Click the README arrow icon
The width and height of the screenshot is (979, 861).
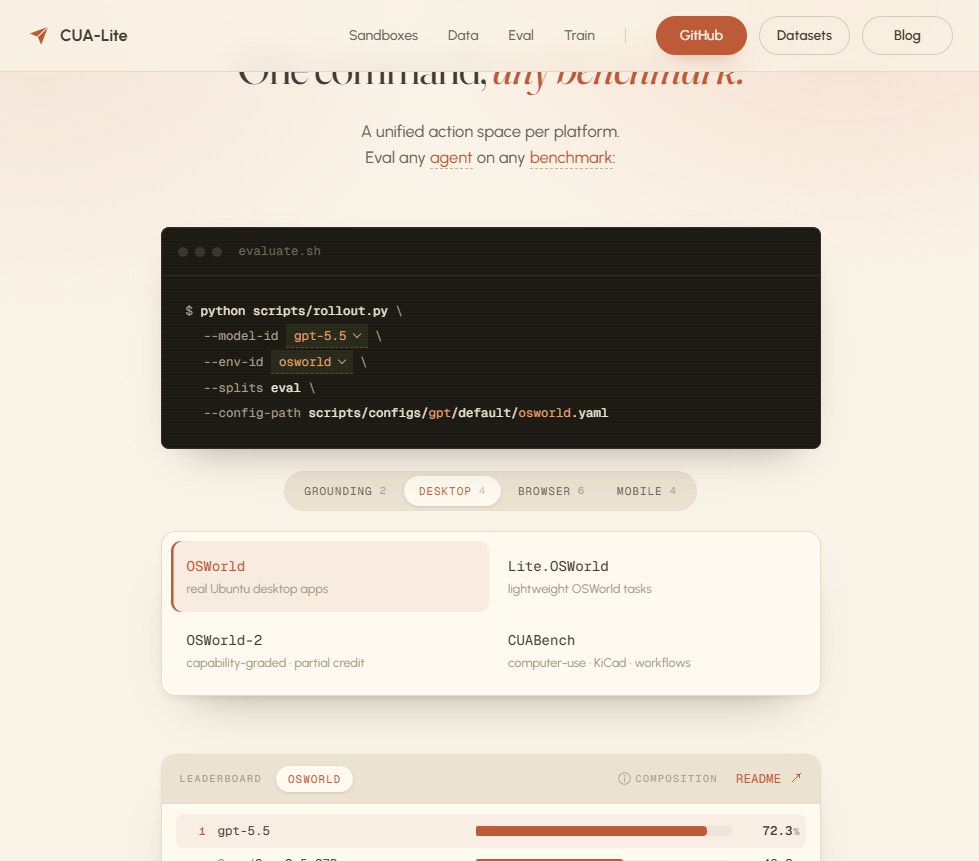796,778
